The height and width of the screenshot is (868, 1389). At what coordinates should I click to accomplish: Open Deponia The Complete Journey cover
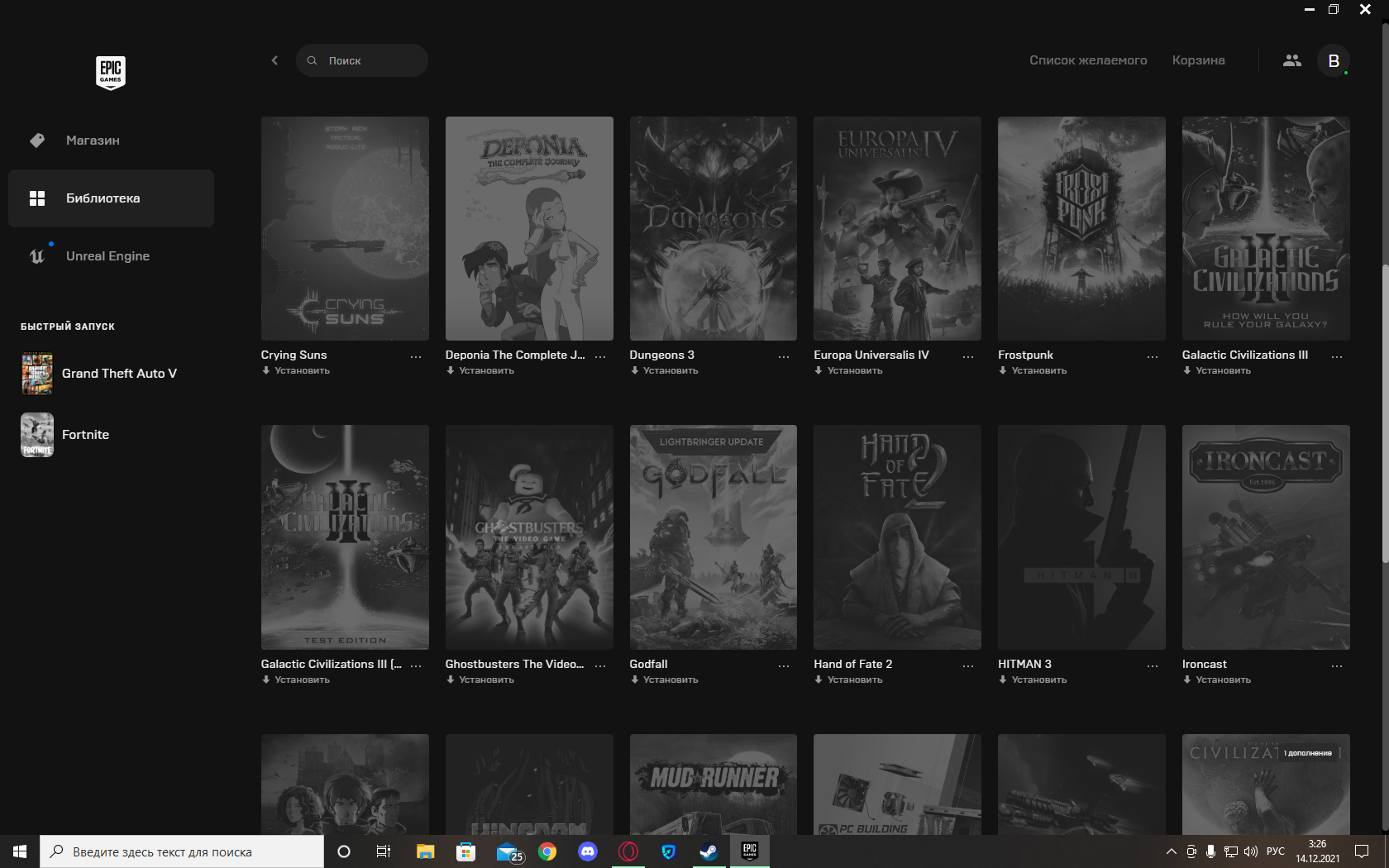pyautogui.click(x=529, y=228)
